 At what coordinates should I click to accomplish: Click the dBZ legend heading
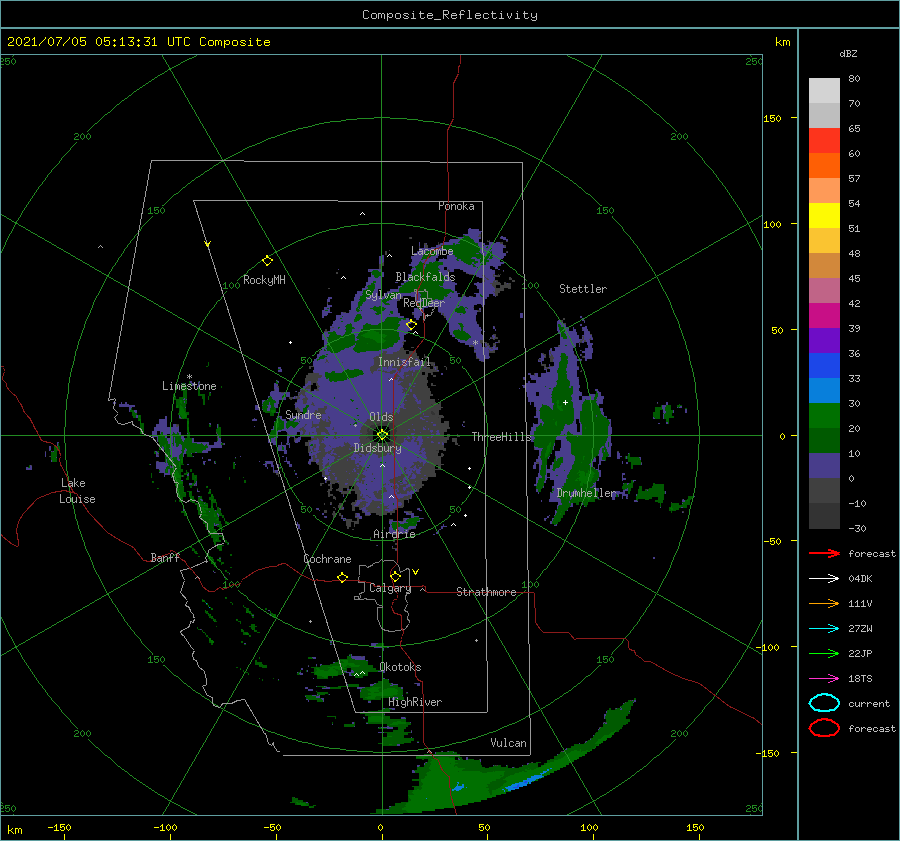848,54
